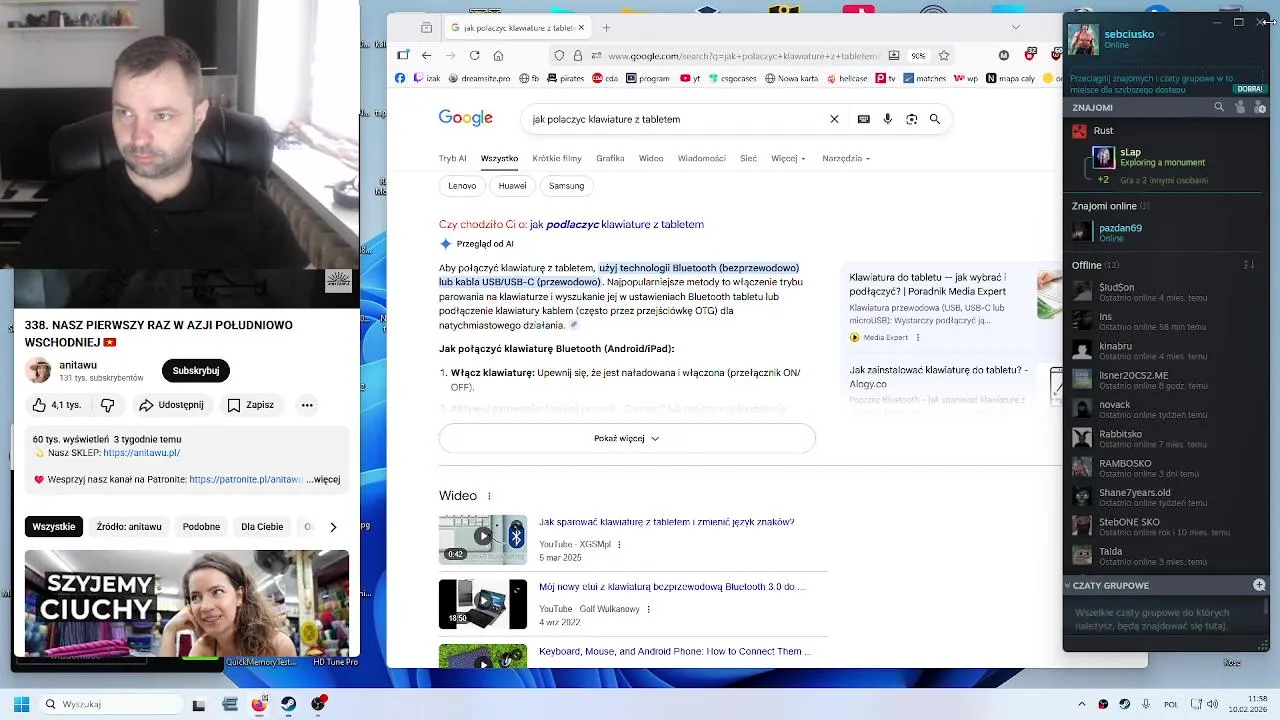The width and height of the screenshot is (1280, 720).
Task: Open the 'csgocases' bookmark
Action: [x=731, y=78]
